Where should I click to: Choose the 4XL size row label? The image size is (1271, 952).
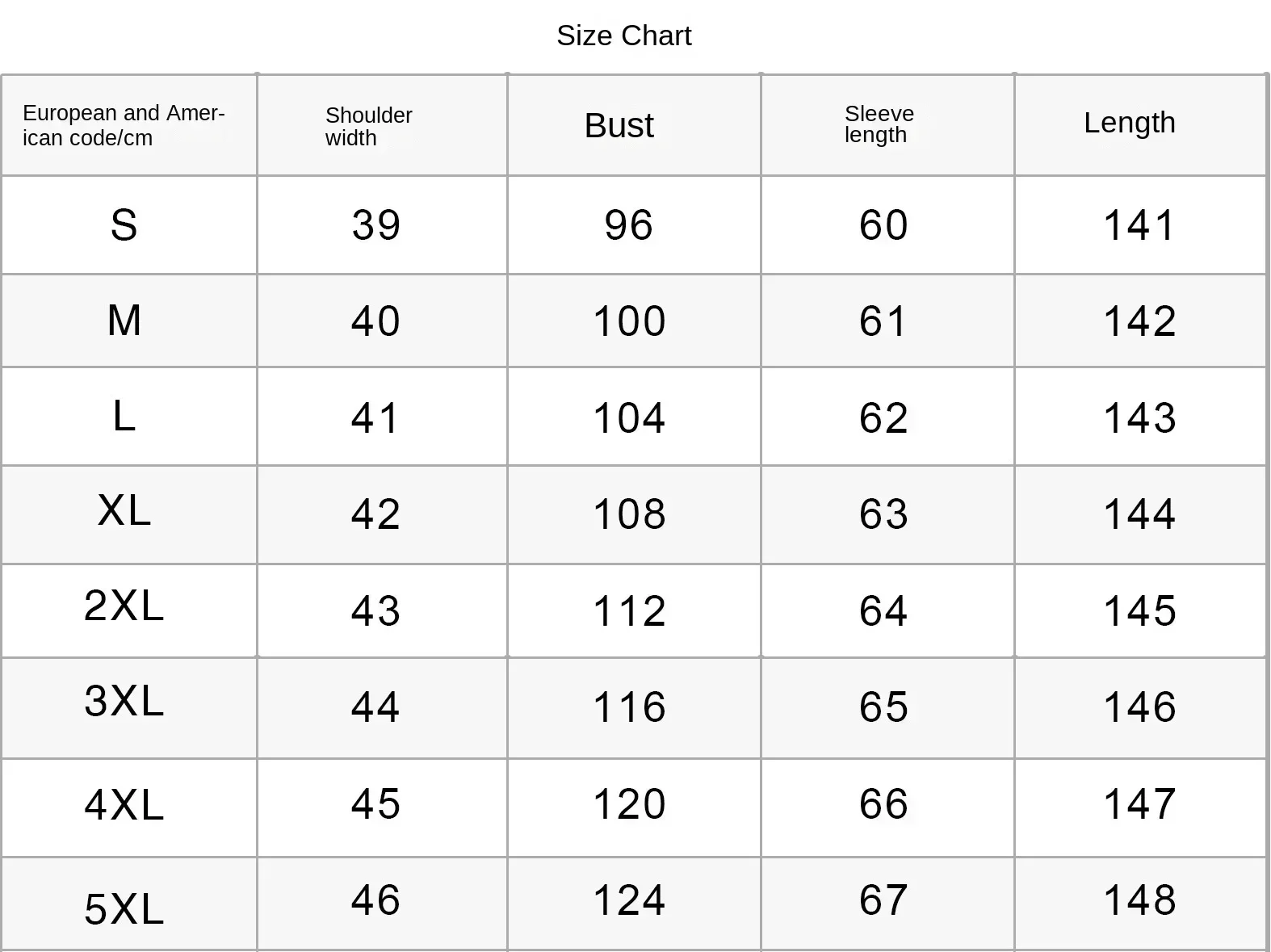click(124, 805)
